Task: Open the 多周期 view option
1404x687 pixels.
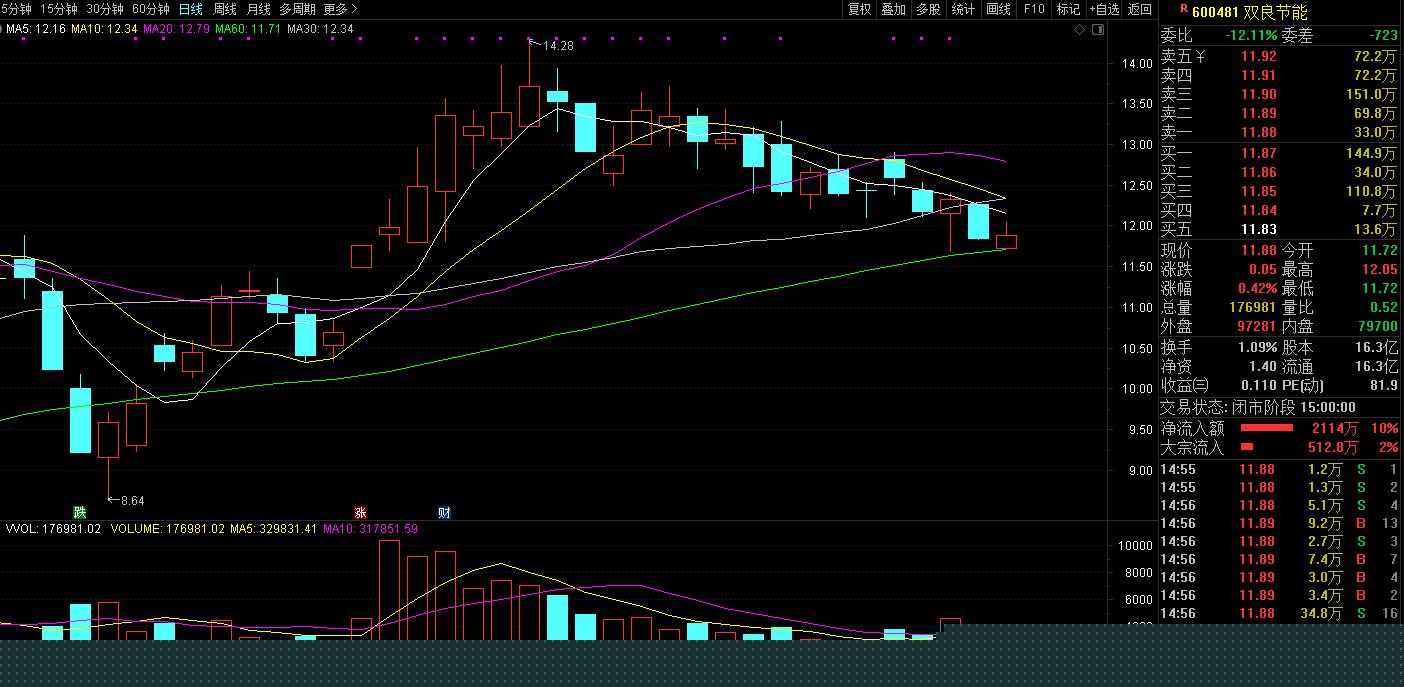Action: point(297,9)
